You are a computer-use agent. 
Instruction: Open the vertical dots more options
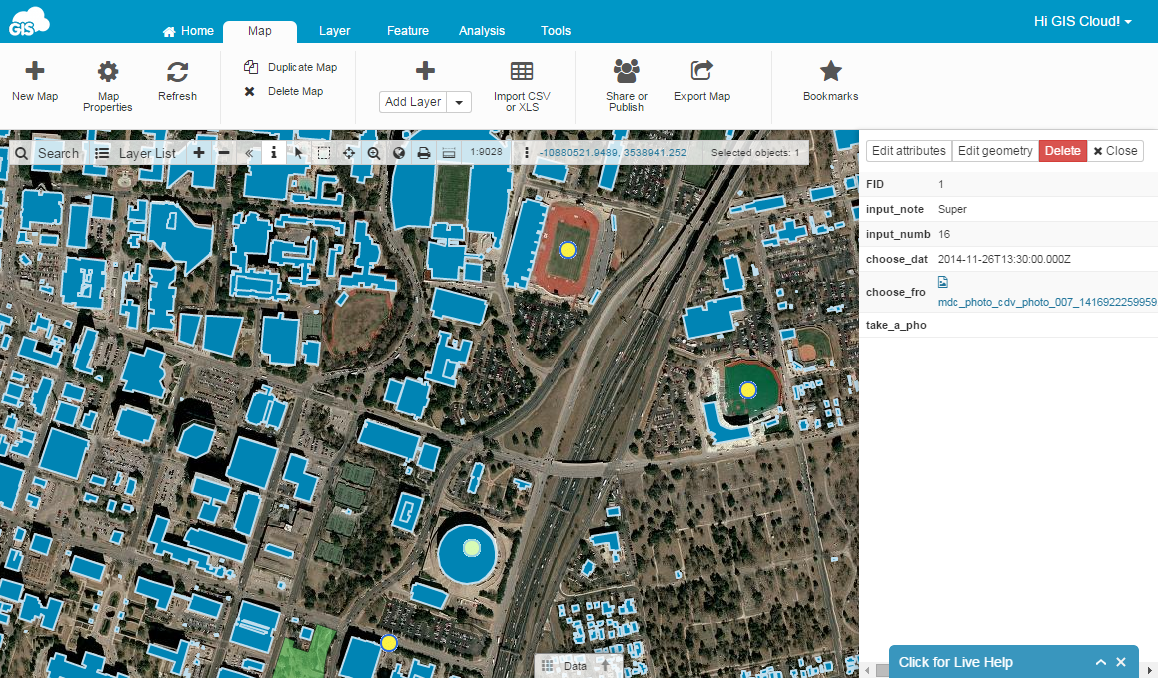[x=527, y=153]
